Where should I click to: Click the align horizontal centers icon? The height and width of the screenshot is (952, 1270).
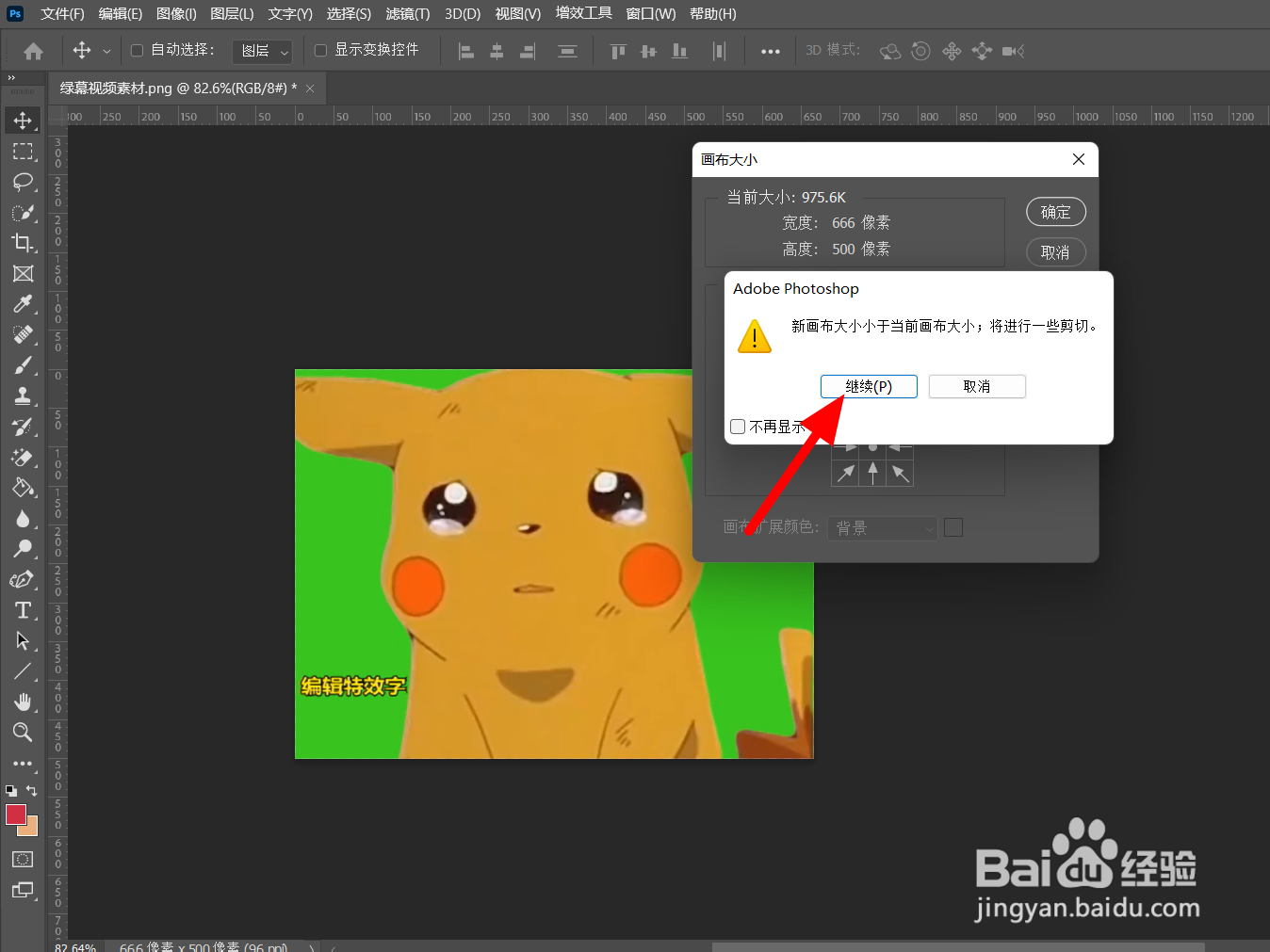[497, 51]
